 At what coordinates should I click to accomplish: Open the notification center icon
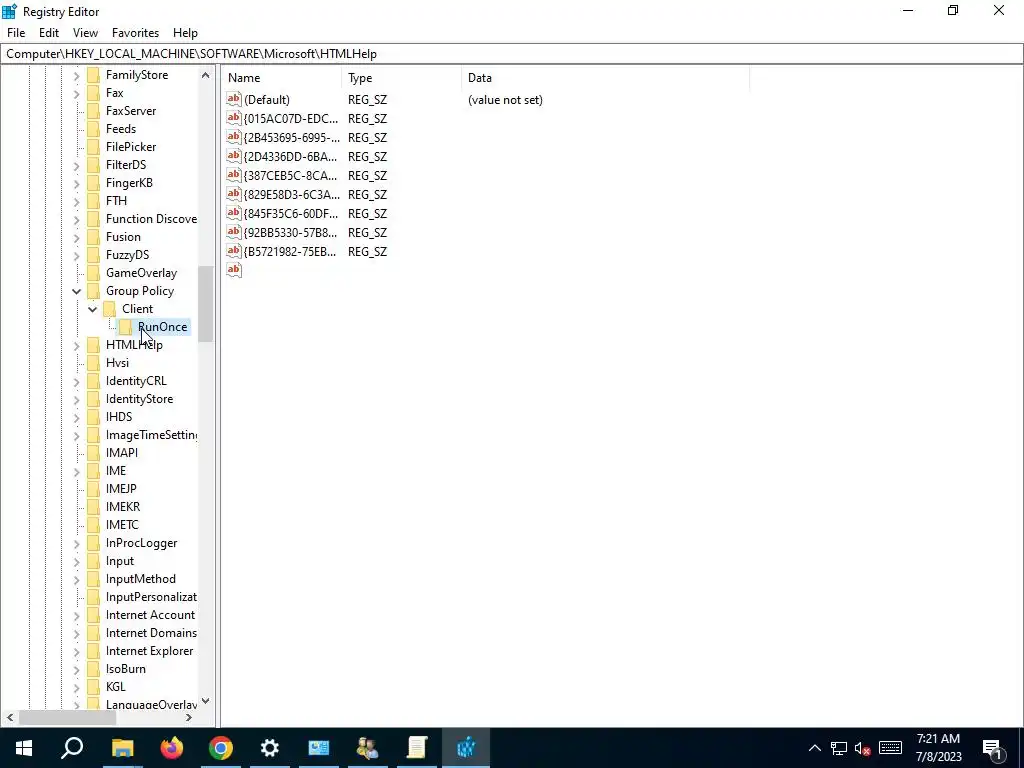click(993, 748)
